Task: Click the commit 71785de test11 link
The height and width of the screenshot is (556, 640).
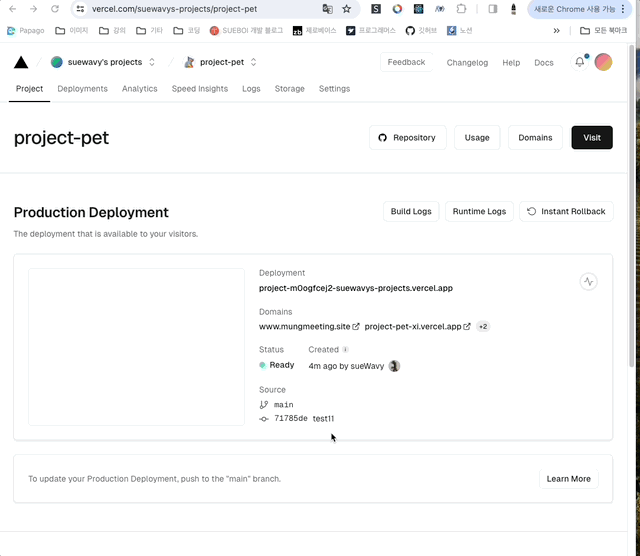Action: [x=297, y=418]
